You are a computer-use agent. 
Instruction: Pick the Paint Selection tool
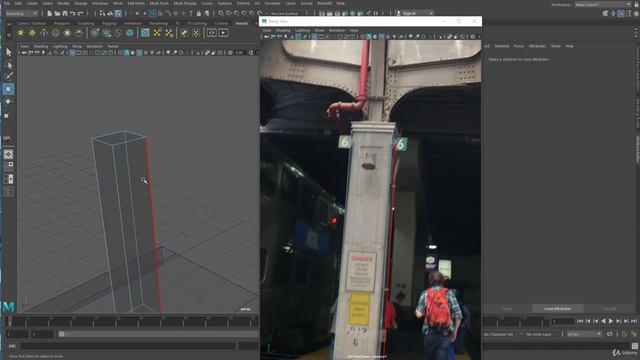click(9, 76)
